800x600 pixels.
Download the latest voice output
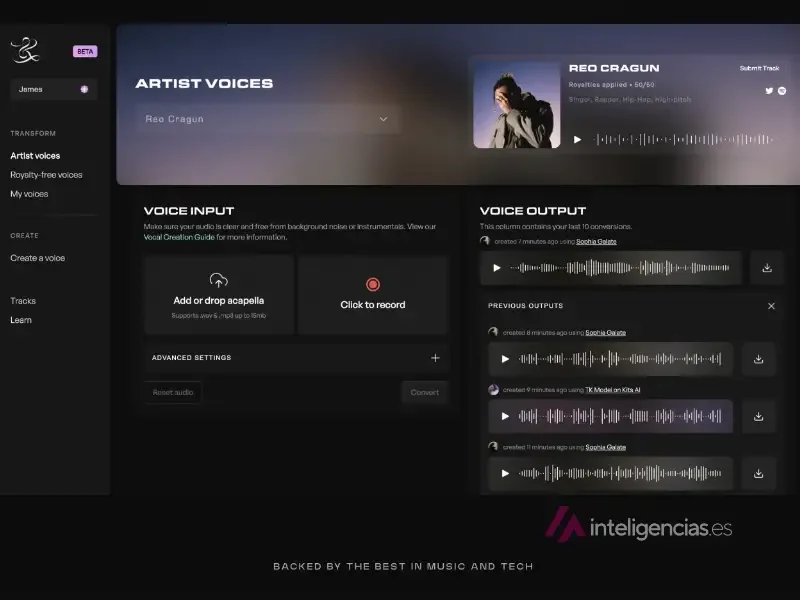767,268
